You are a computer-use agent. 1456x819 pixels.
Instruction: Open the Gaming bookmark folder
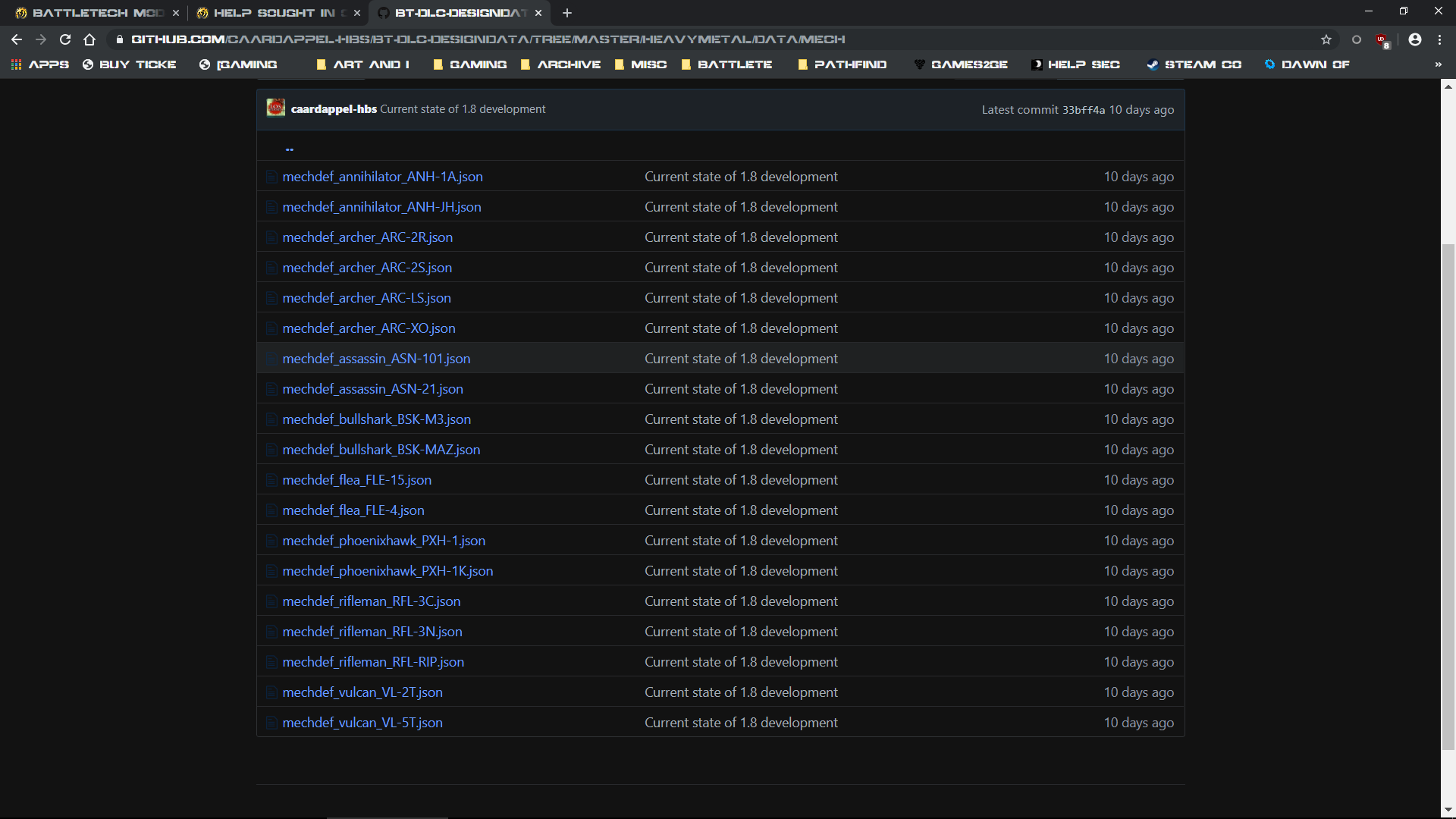470,64
